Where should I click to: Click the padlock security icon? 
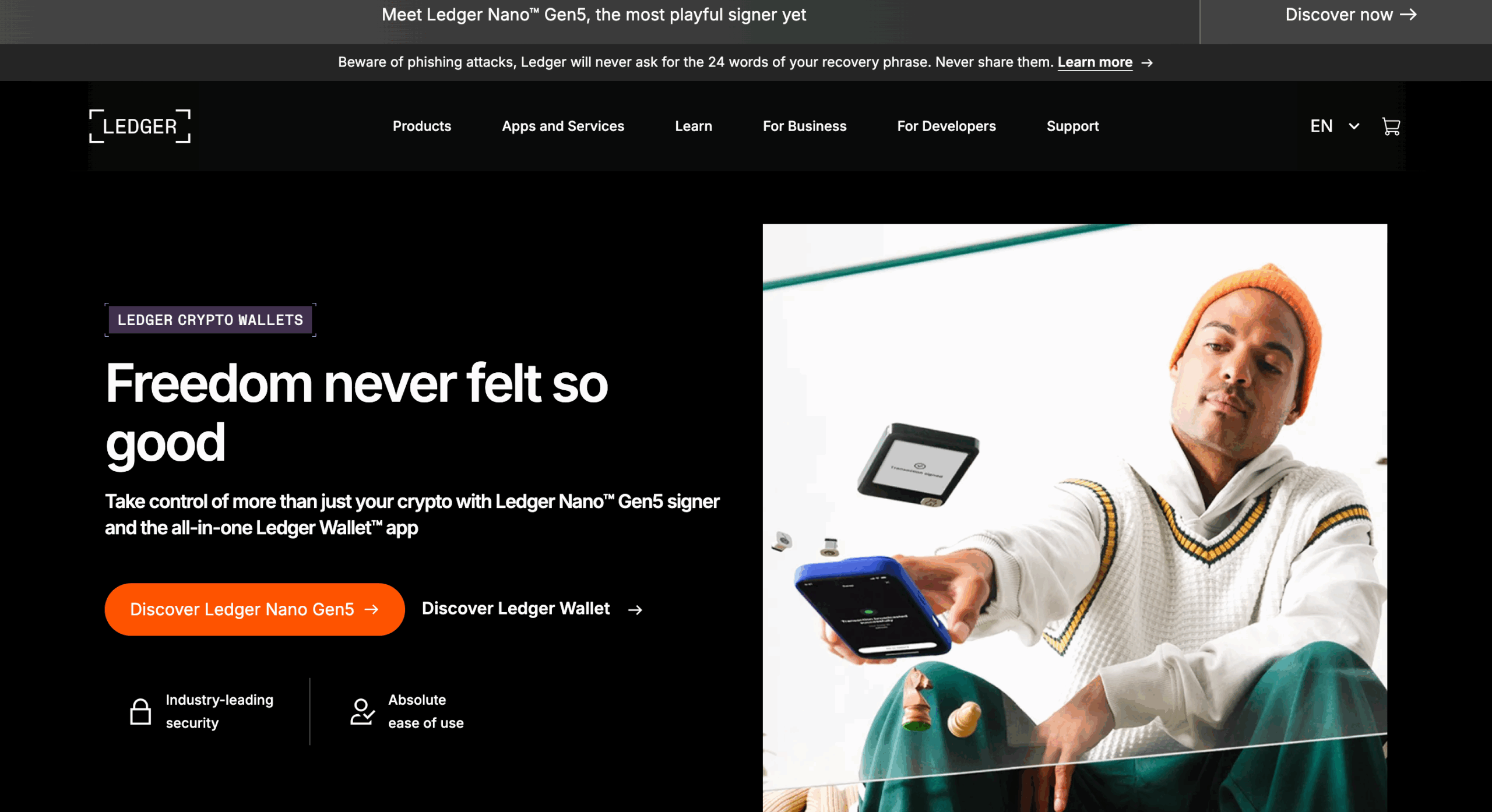[x=140, y=711]
